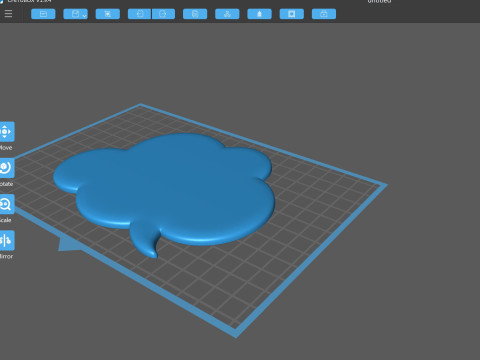Click the Copy model toolbar button
The image size is (480, 360).
[x=195, y=14]
